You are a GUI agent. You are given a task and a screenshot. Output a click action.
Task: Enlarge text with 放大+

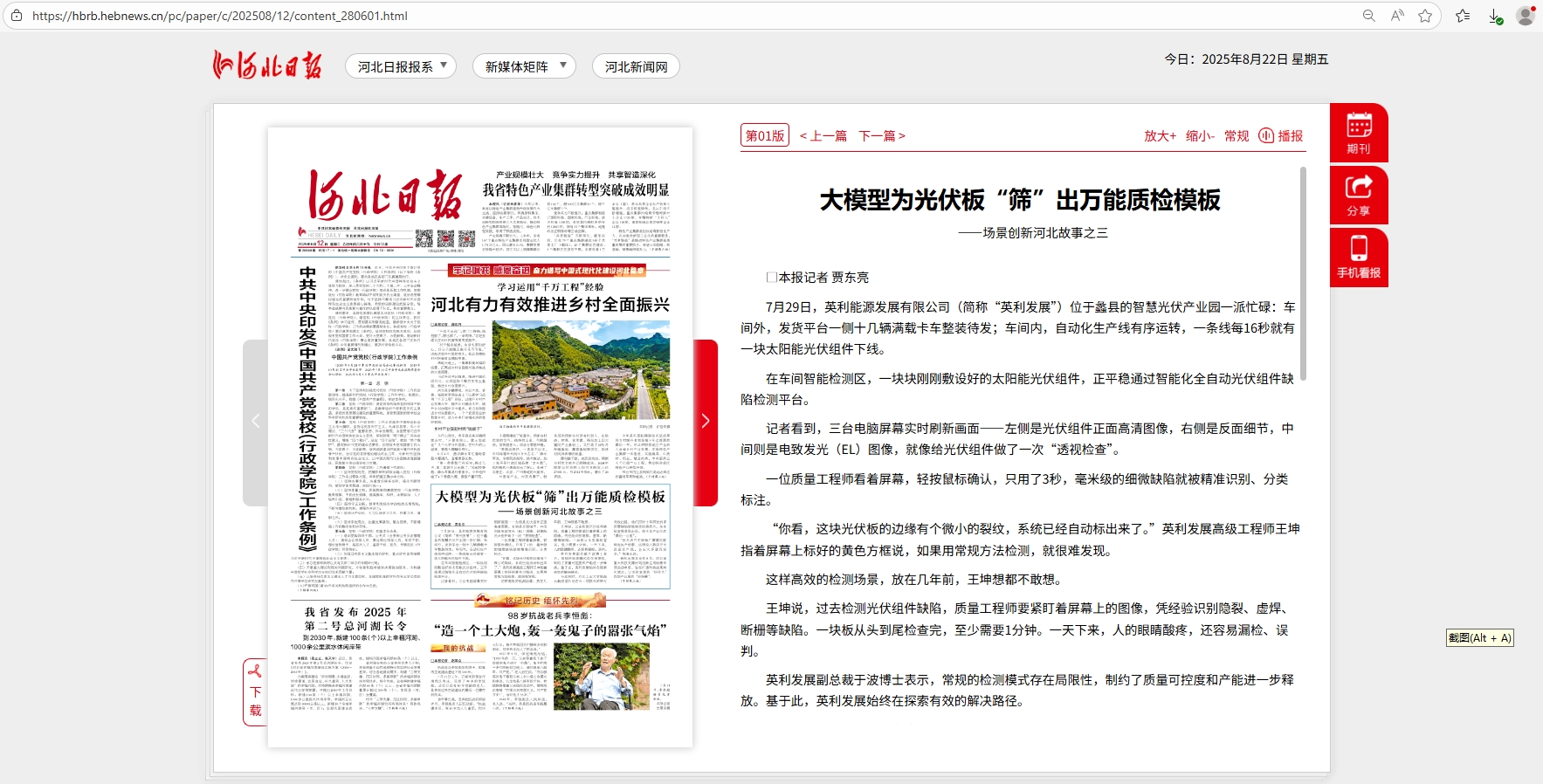[x=1160, y=135]
